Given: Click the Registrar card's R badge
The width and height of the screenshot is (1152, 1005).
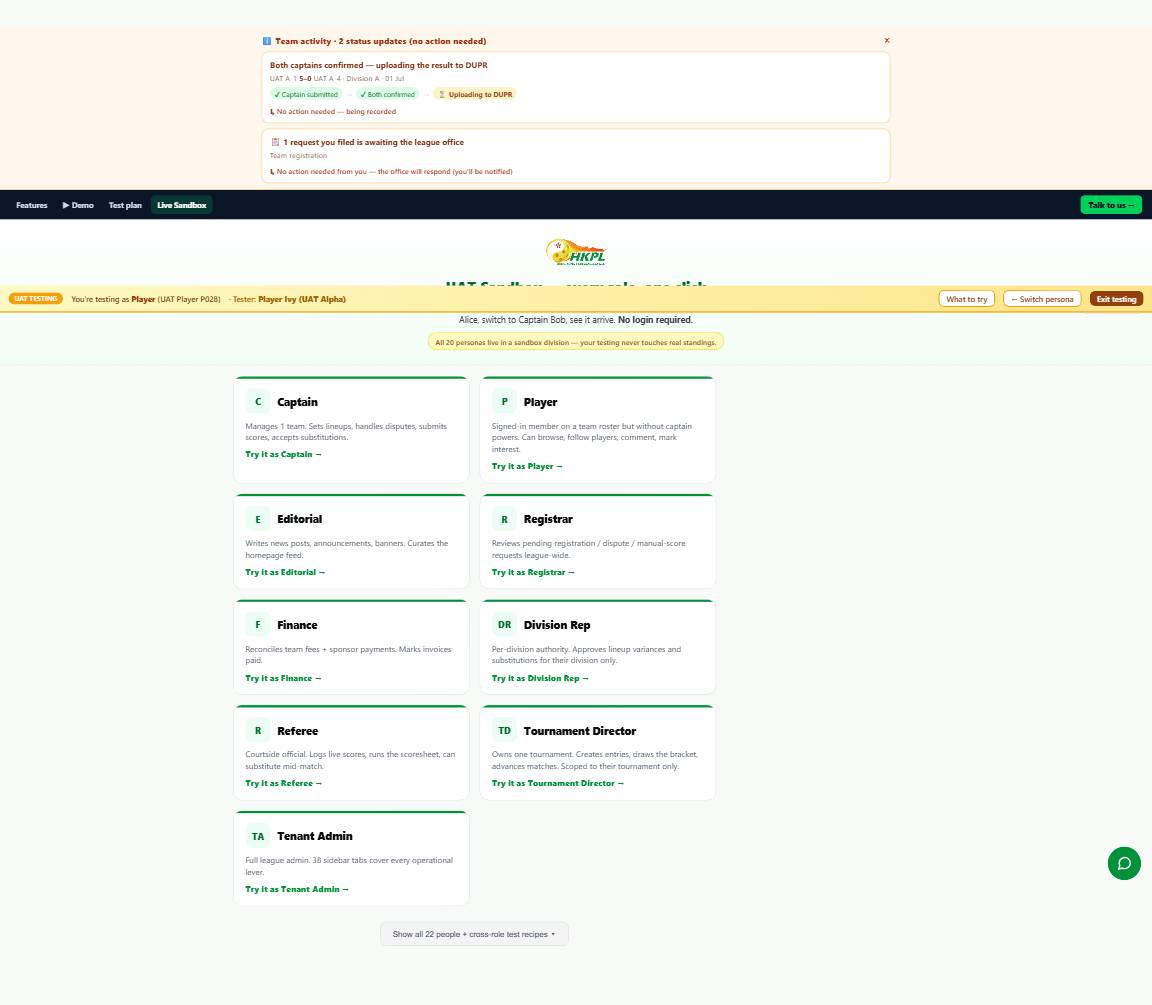Looking at the screenshot, I should [504, 519].
